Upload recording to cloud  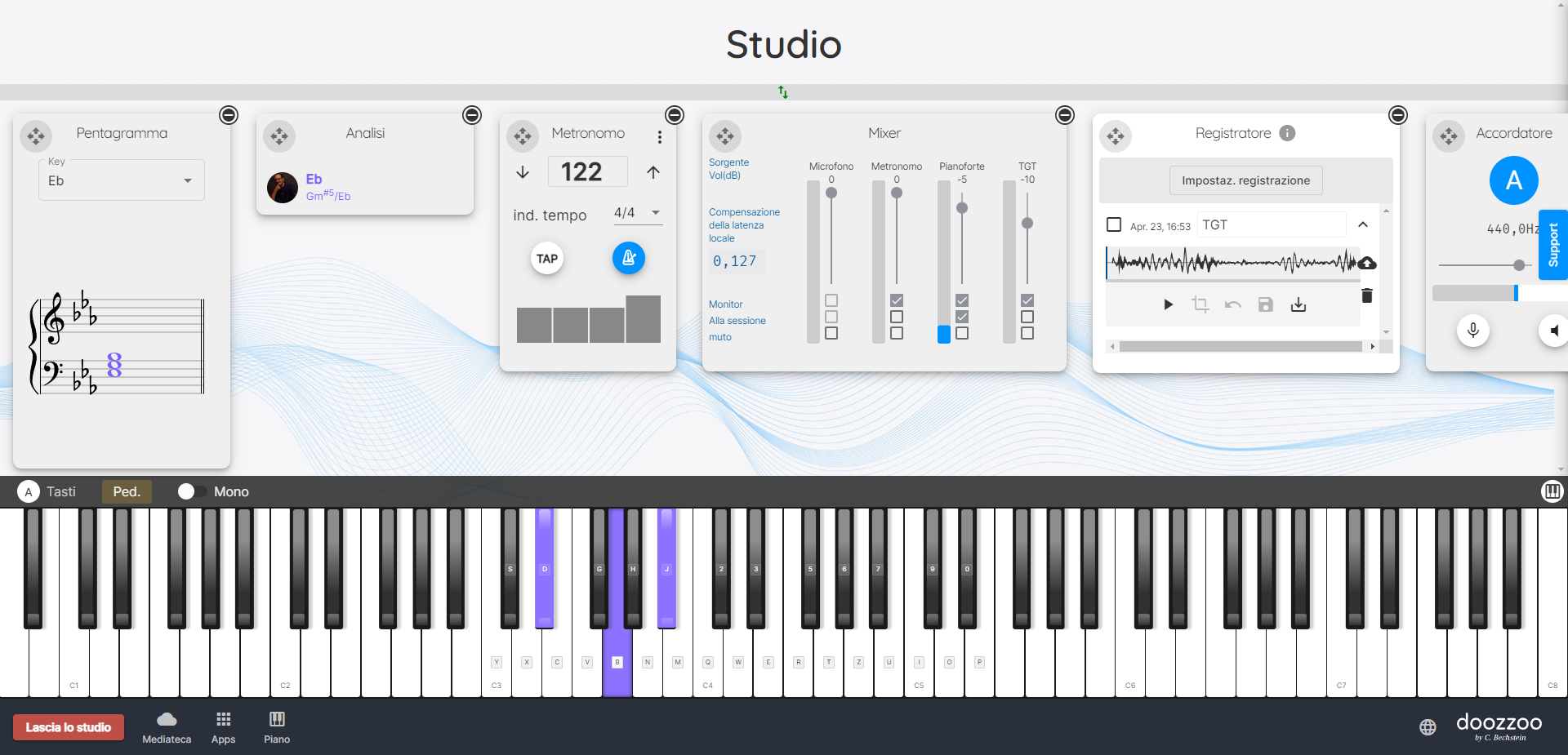tap(1367, 263)
